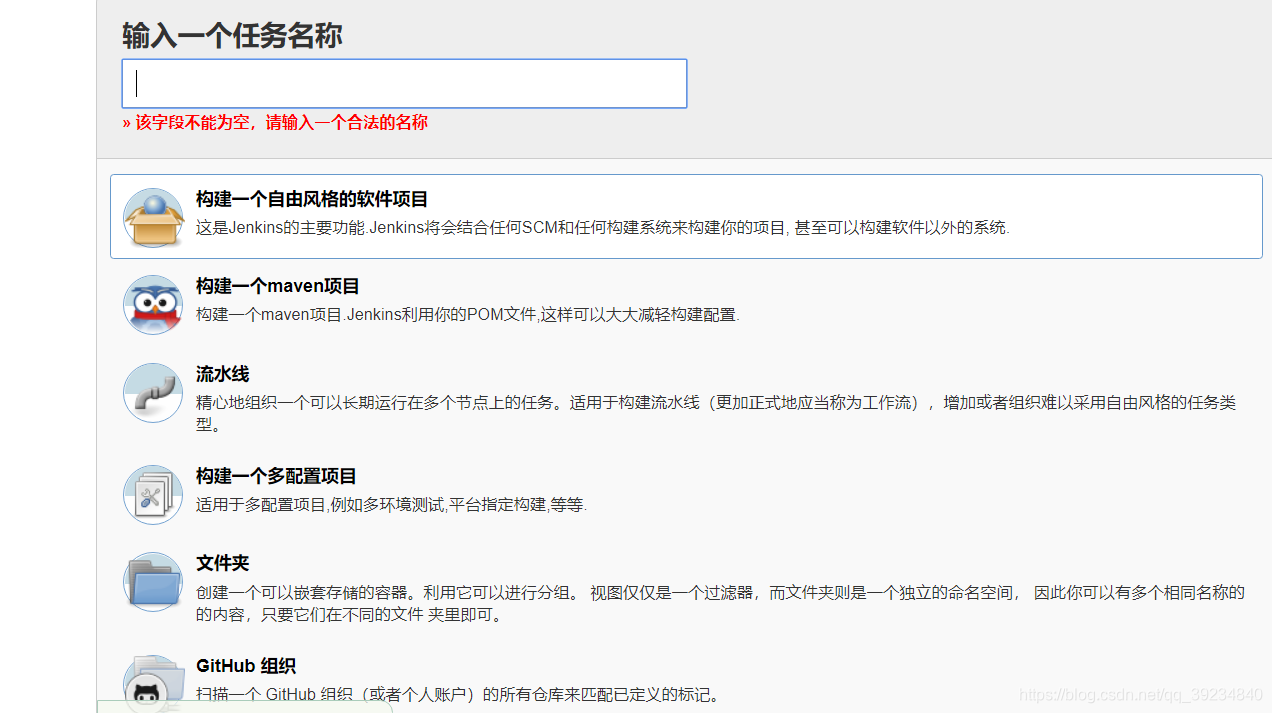Click the task name input field
The image size is (1272, 713).
pos(404,83)
